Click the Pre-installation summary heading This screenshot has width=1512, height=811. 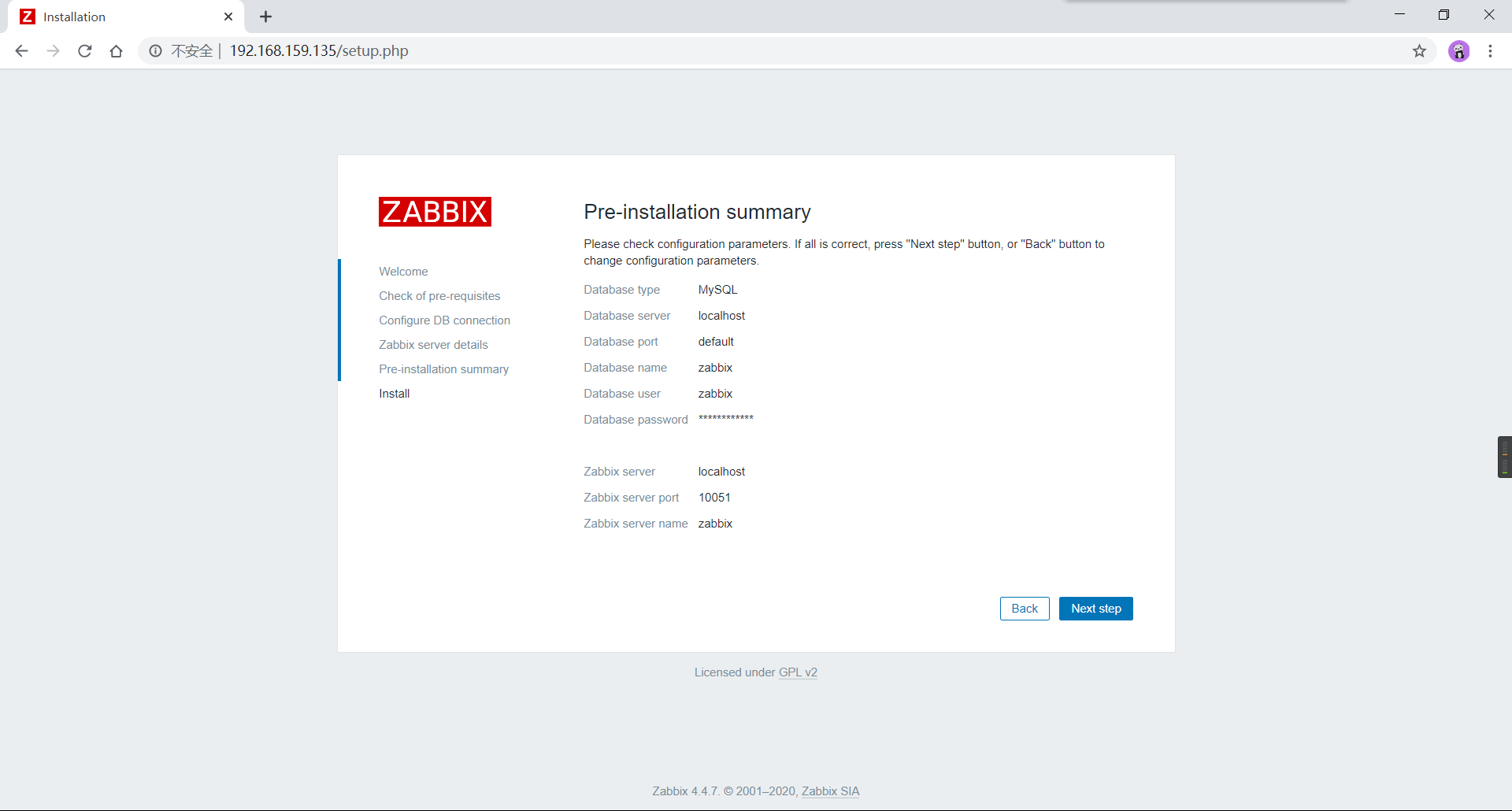[697, 212]
